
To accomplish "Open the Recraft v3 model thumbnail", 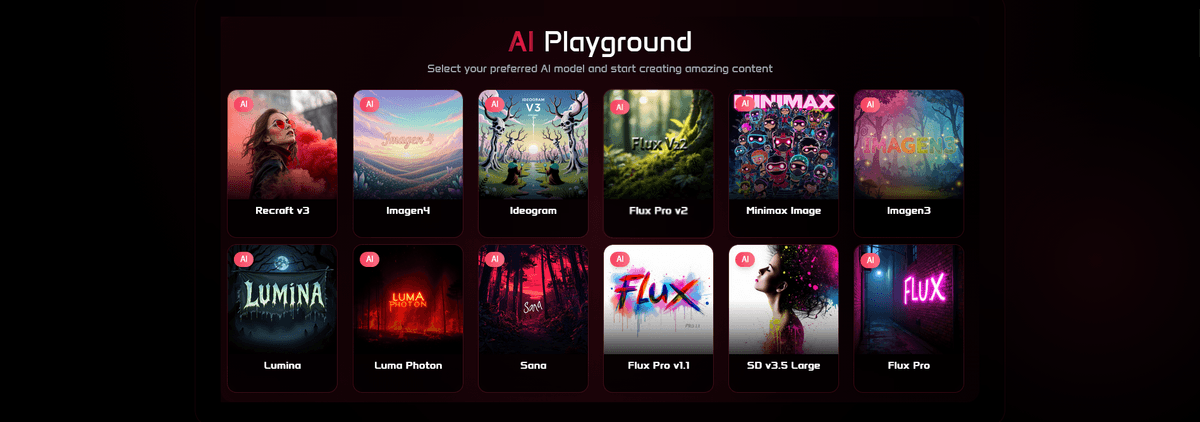I will tap(282, 145).
